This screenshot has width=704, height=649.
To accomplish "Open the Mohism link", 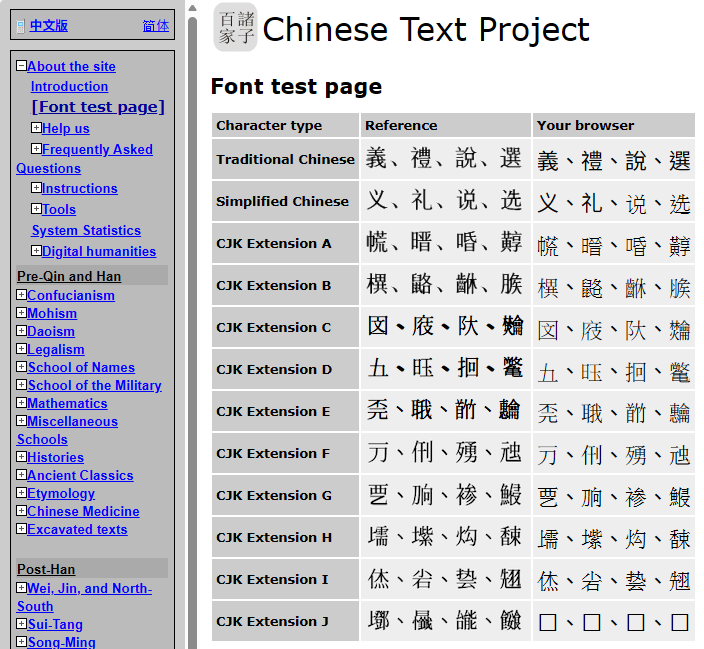I will tap(52, 313).
